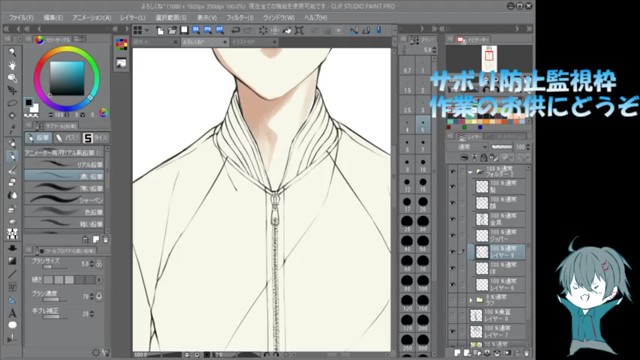
Task: Show the hidden ラフ folder
Action: point(452,300)
